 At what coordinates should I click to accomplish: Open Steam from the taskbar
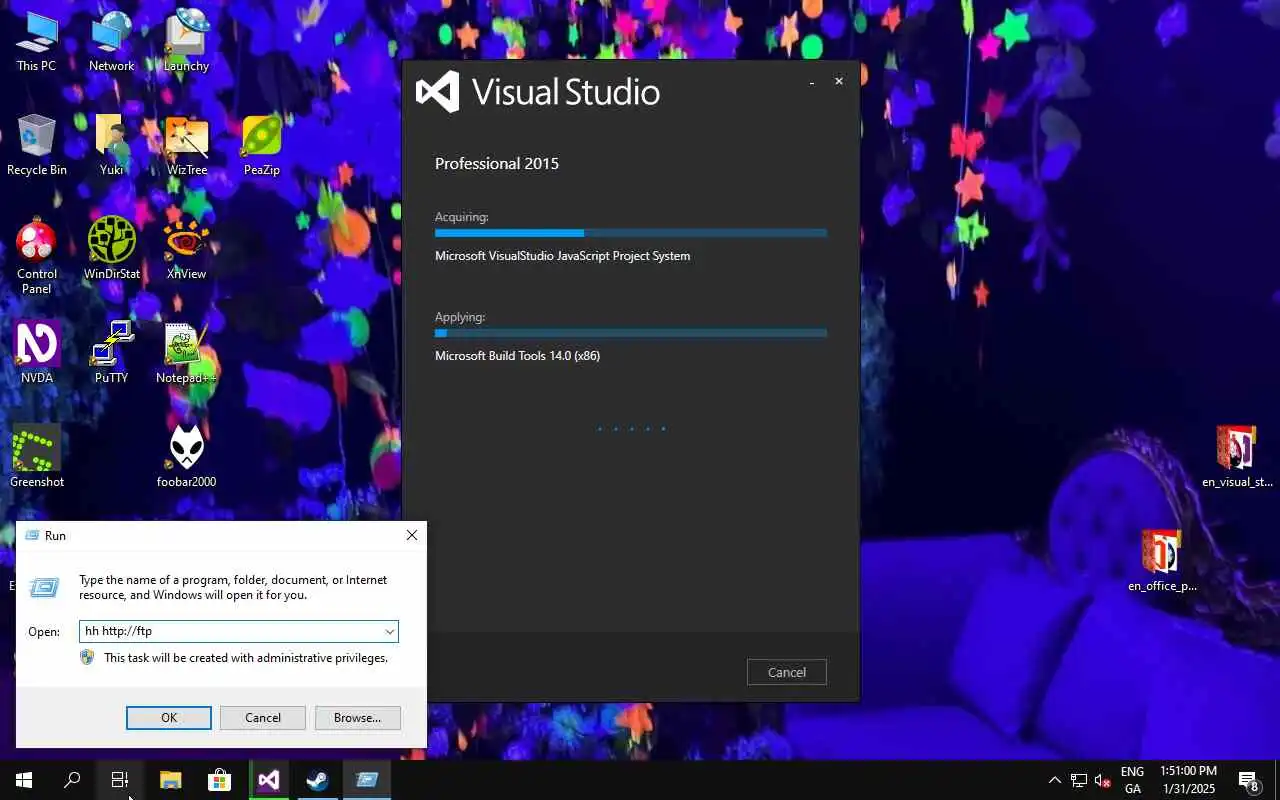click(x=317, y=780)
